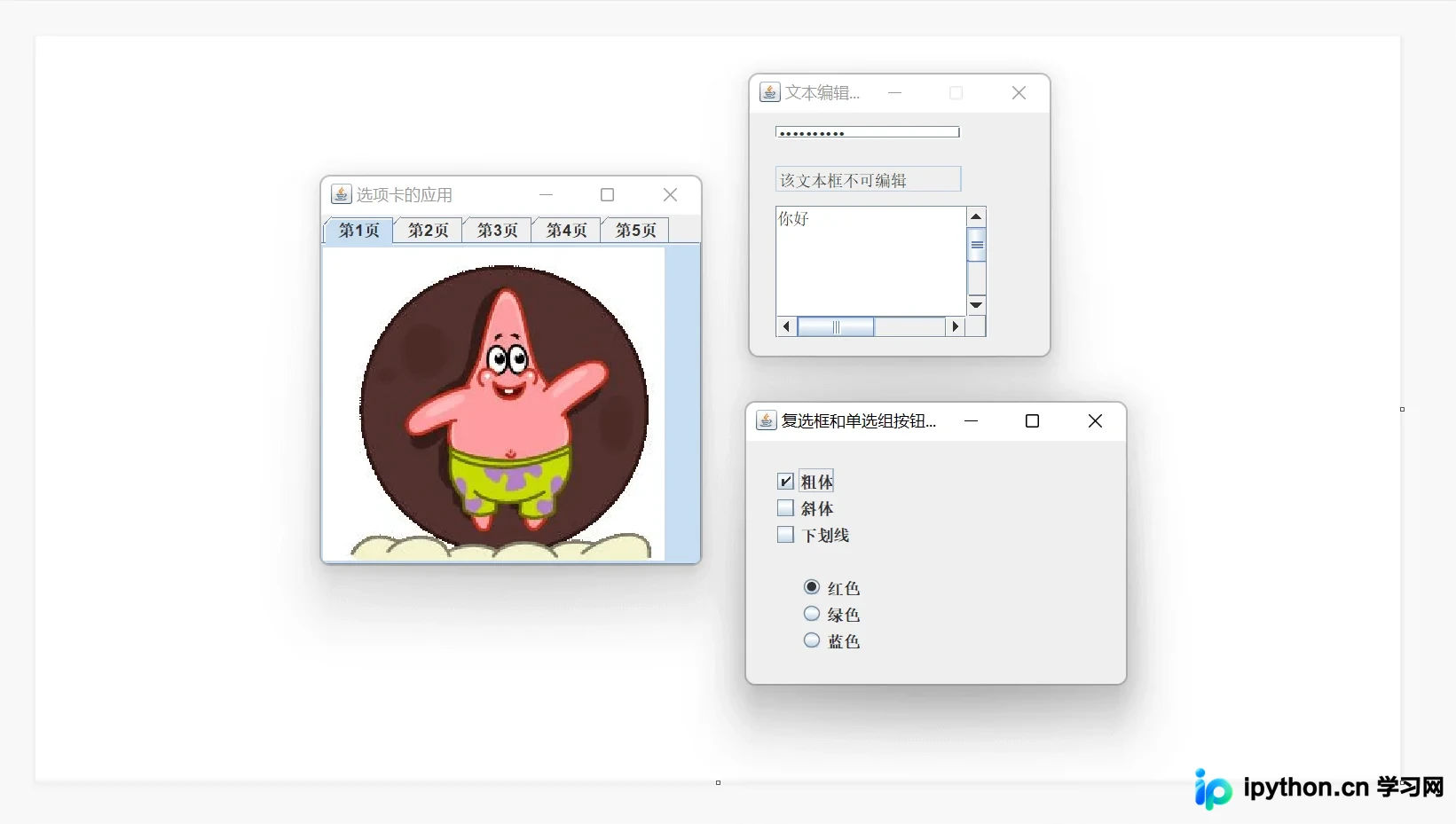Click Java icon in 文本编辑 window title
This screenshot has width=1456, height=824.
pos(769,92)
